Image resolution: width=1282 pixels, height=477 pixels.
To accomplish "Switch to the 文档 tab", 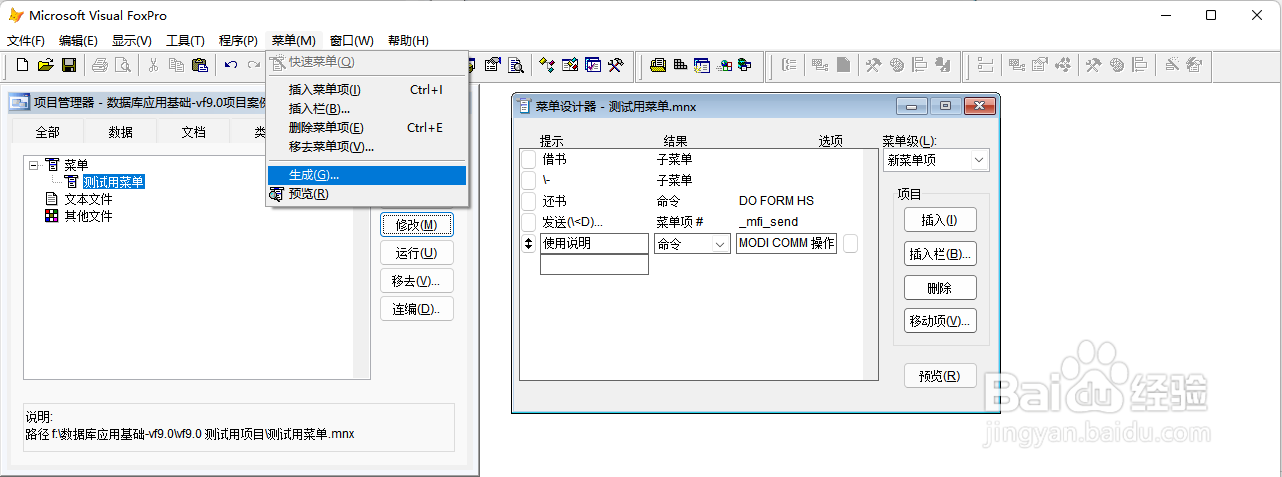I will coord(193,132).
